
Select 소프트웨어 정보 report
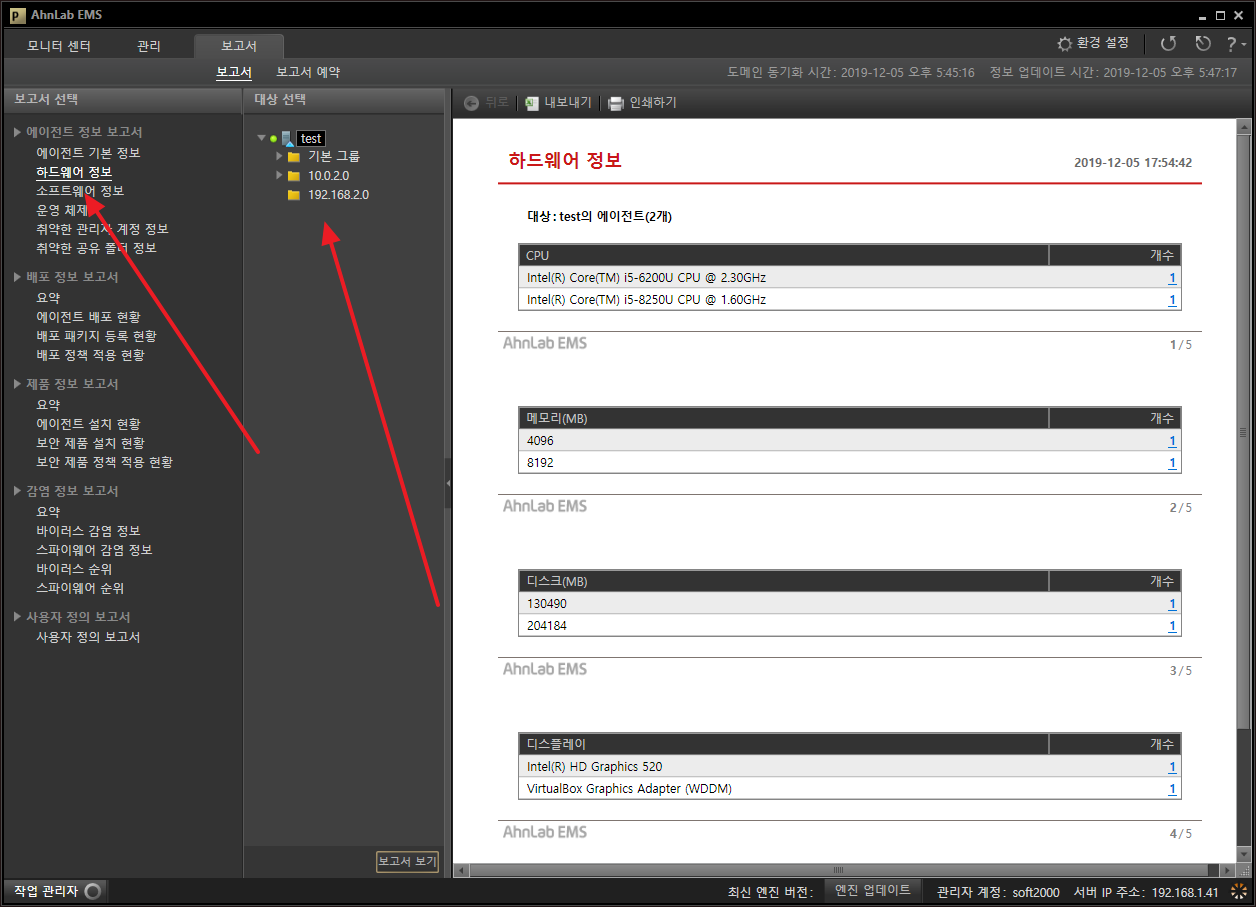point(80,191)
